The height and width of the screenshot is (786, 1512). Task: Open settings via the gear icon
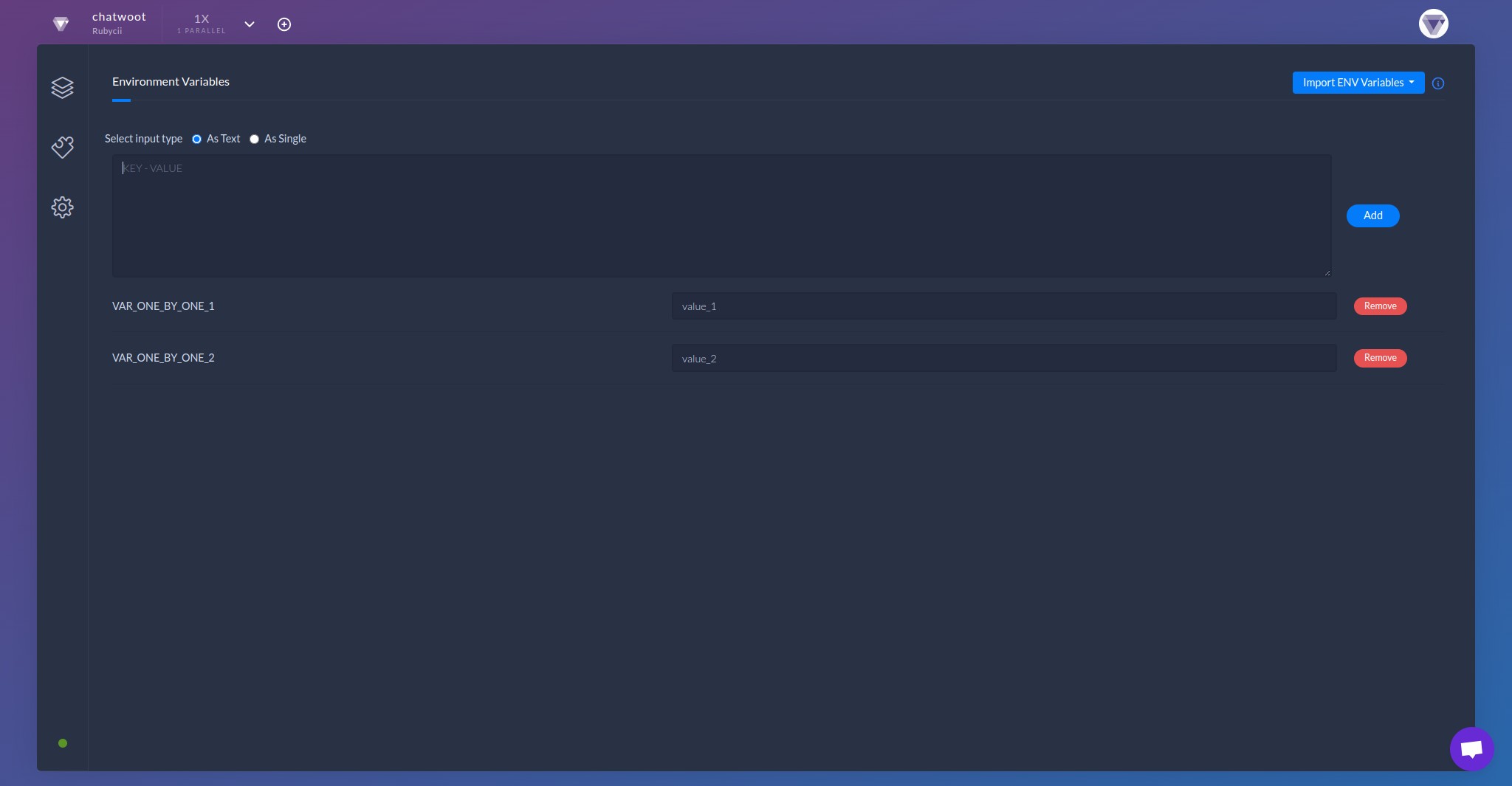coord(63,207)
